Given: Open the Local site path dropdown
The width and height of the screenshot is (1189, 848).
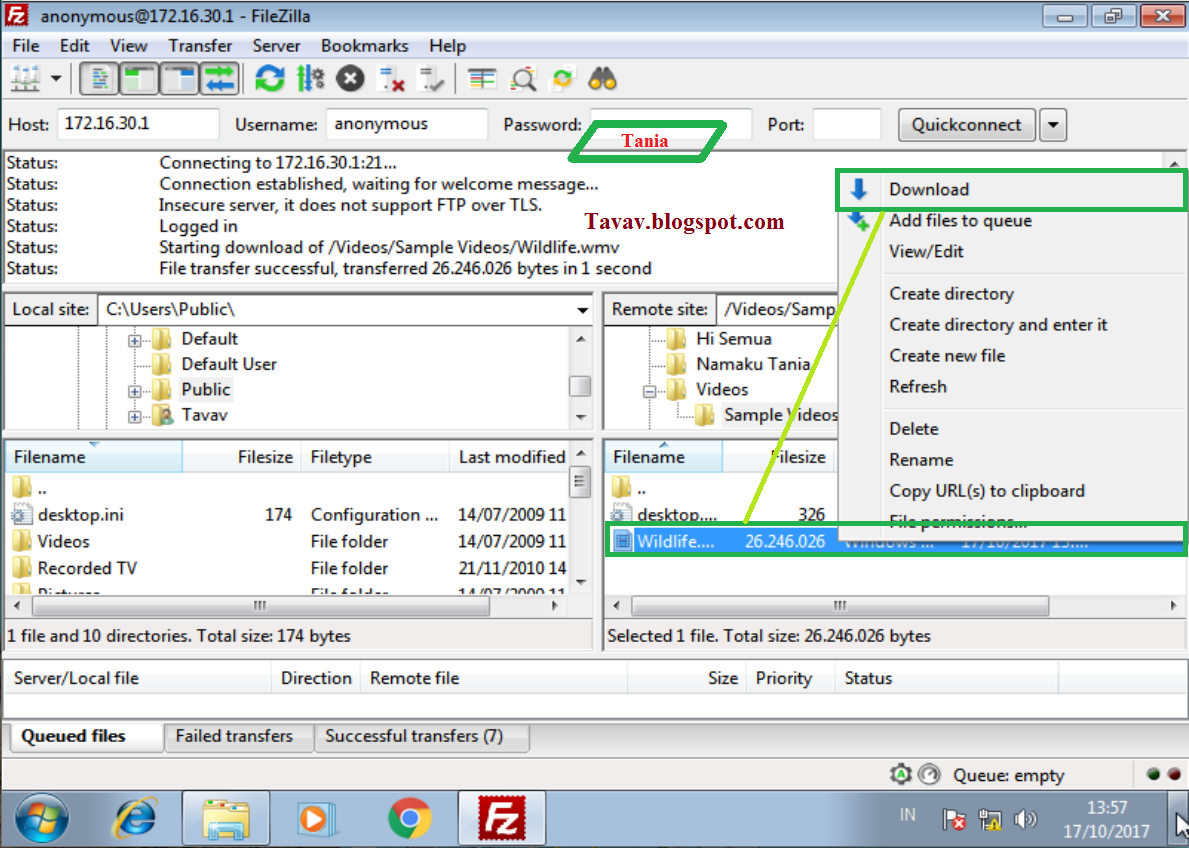Looking at the screenshot, I should tap(582, 309).
